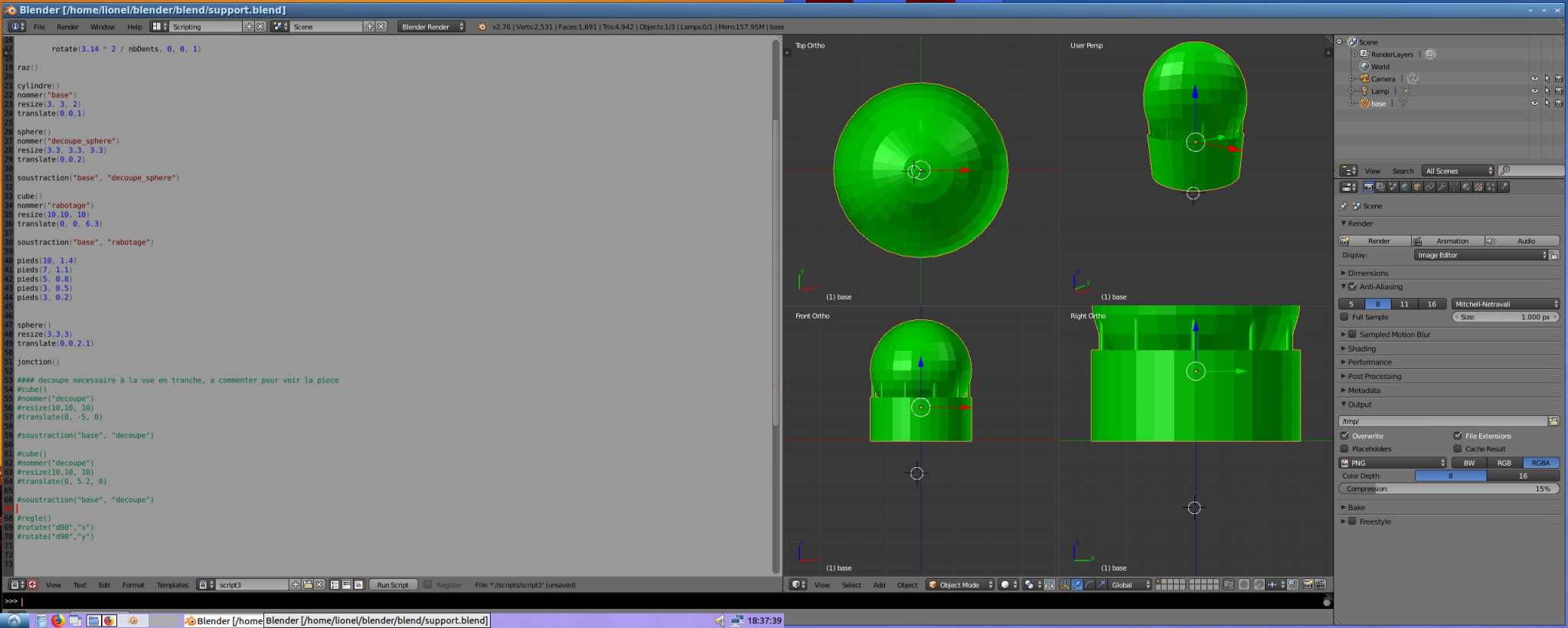Open the Object Mode dropdown

(960, 584)
